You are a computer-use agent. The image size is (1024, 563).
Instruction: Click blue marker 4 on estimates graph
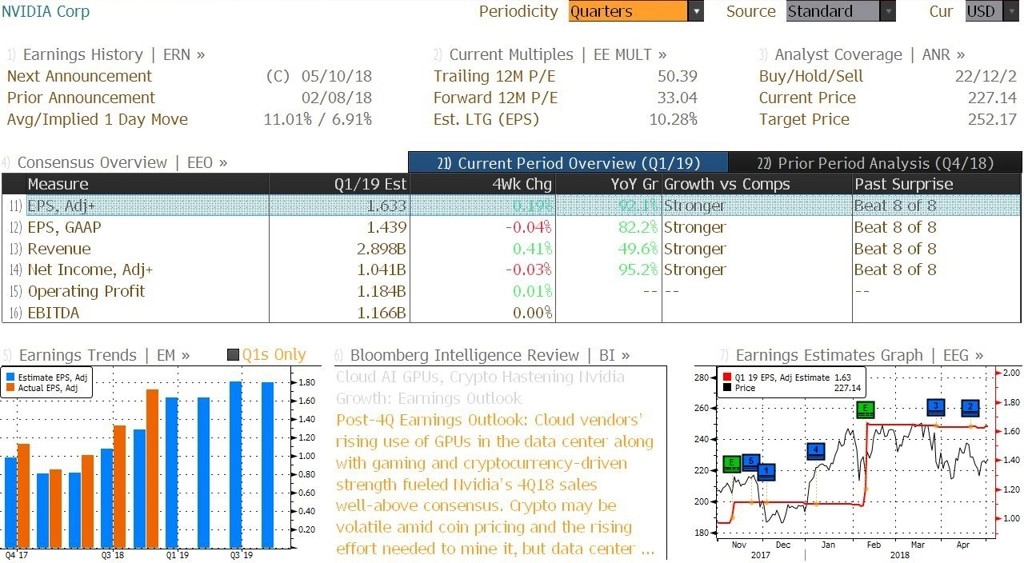click(816, 451)
